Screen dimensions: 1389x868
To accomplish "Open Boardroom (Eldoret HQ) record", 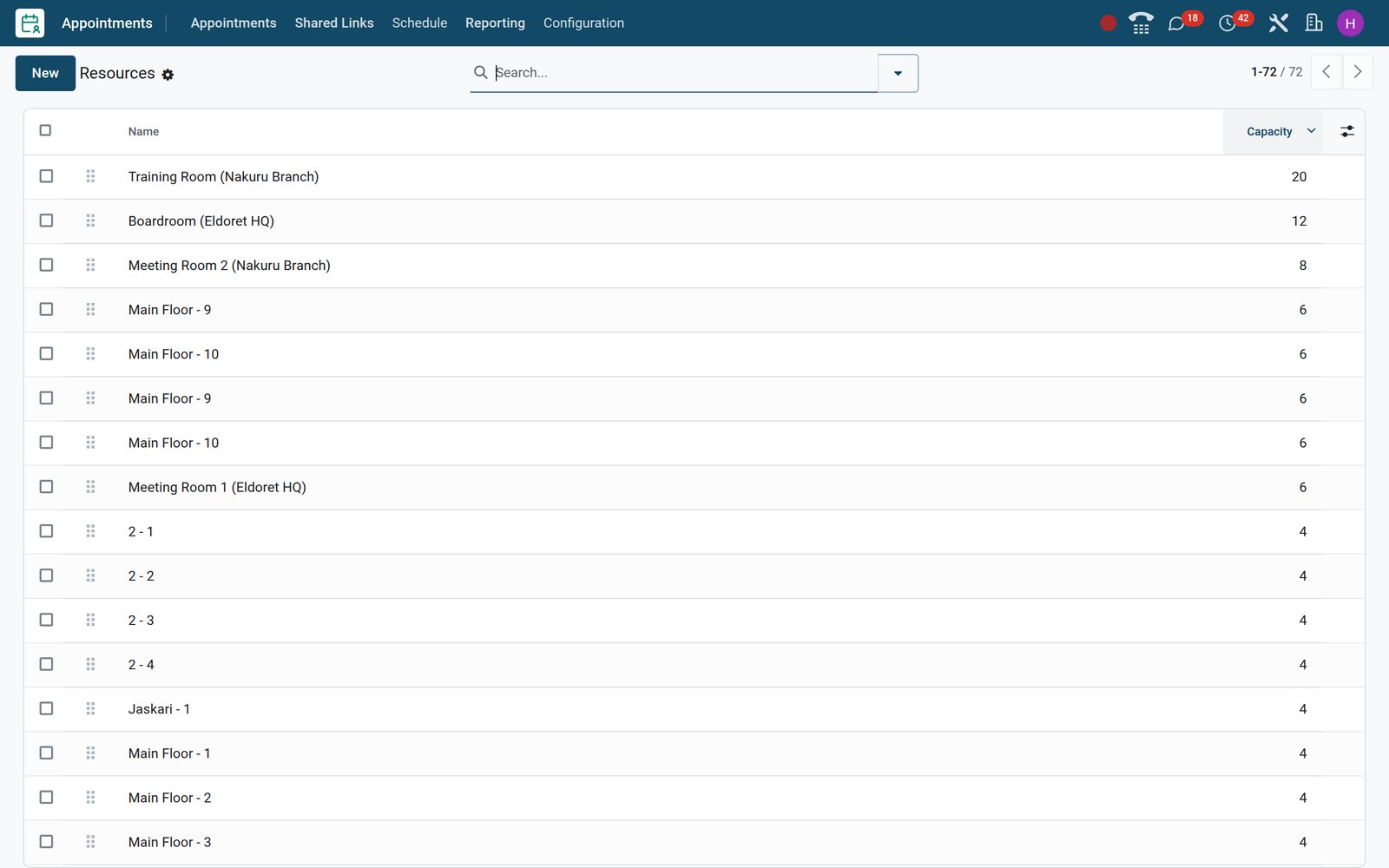I will (x=201, y=221).
